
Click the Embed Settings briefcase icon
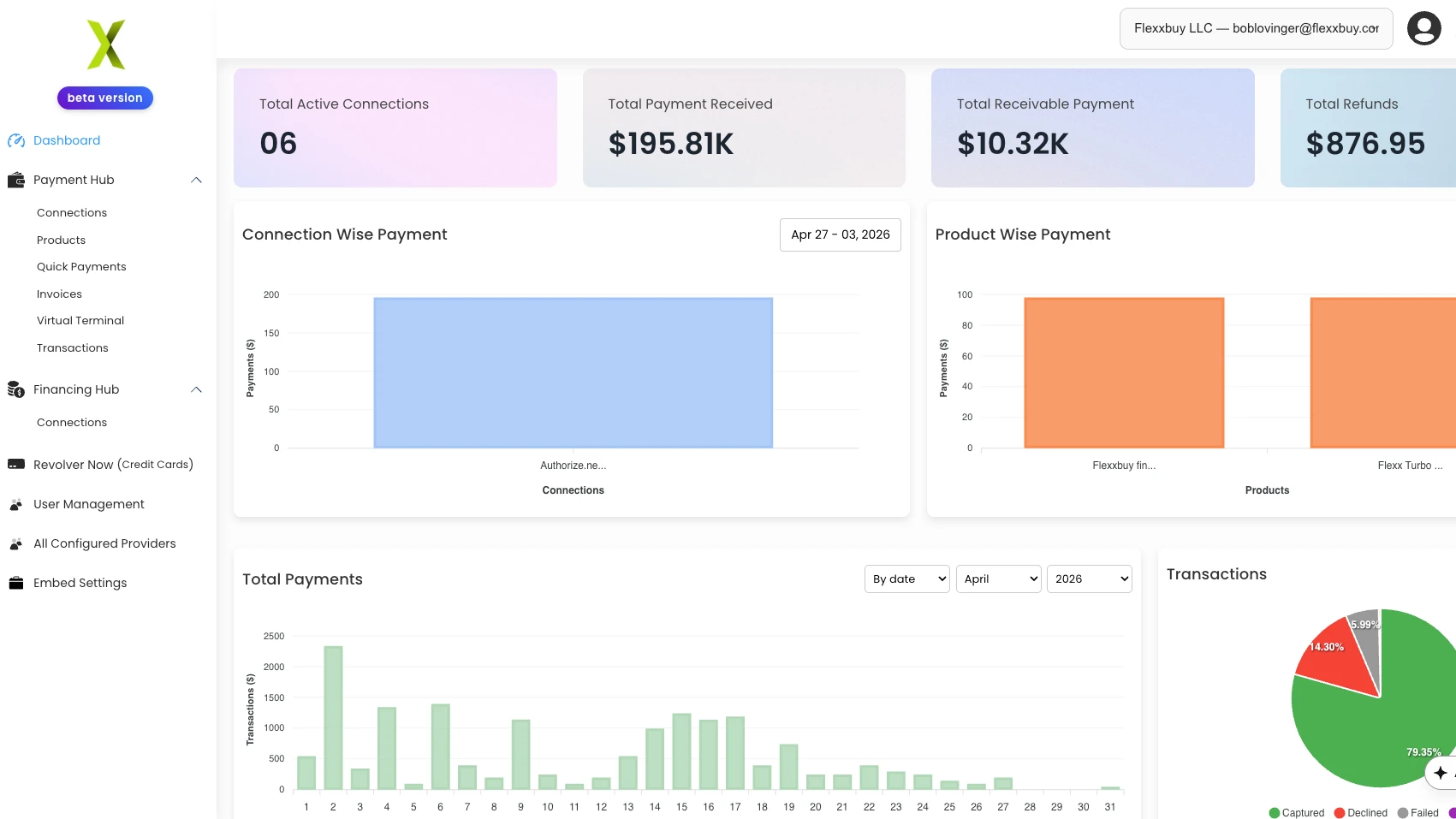[16, 583]
